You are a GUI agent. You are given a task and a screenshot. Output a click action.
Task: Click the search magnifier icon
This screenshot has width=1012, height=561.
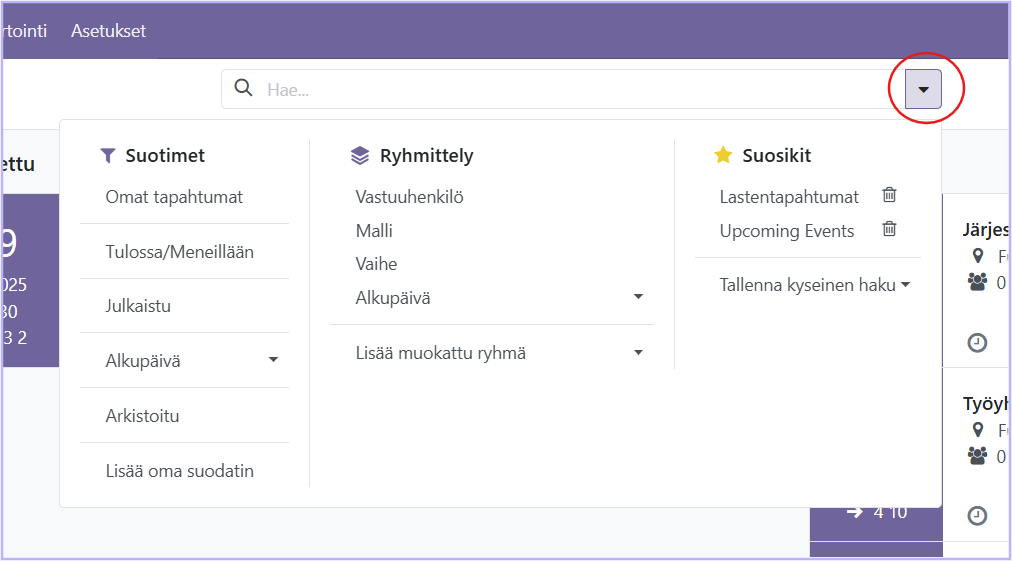click(243, 89)
